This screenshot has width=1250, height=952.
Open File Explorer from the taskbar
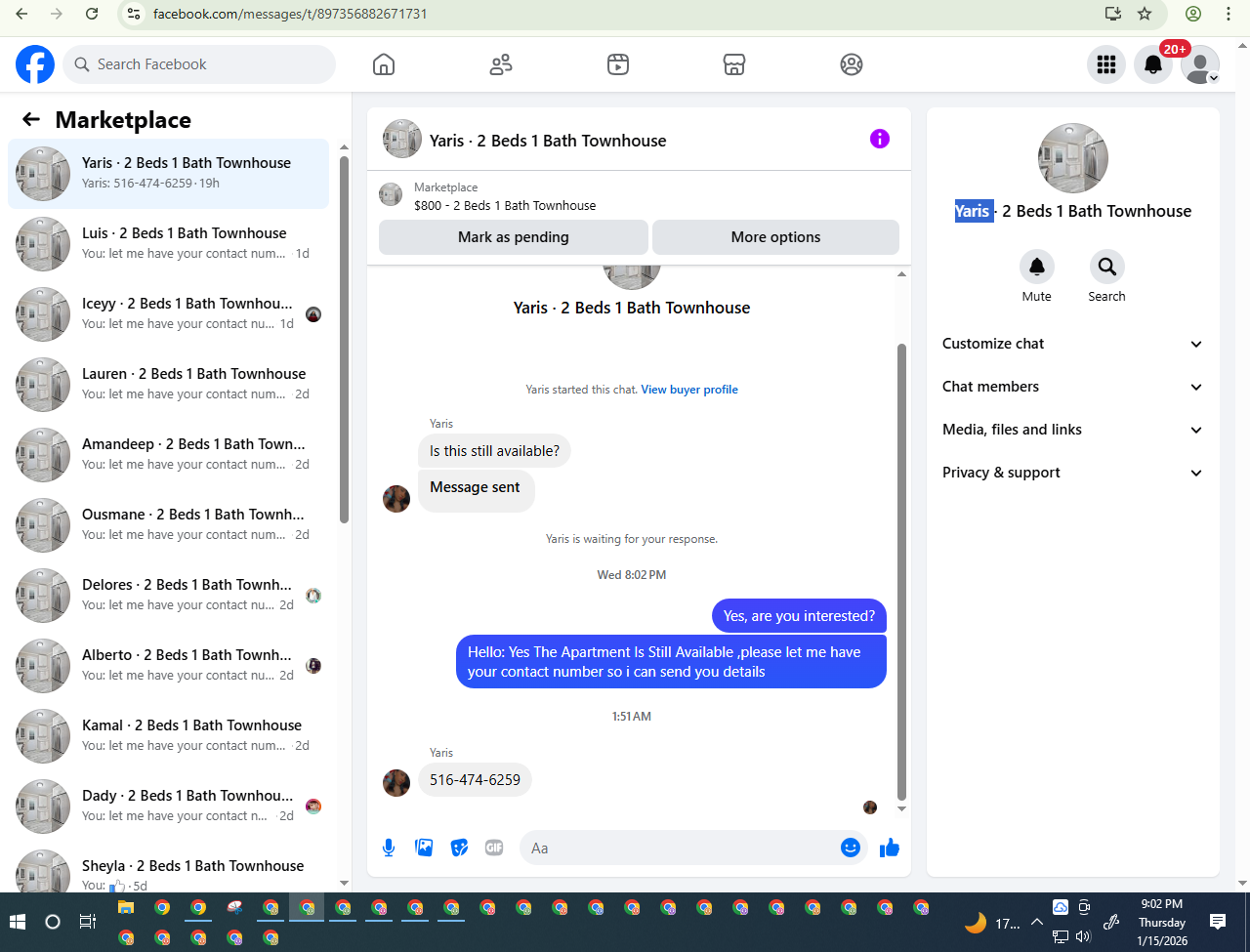click(x=126, y=908)
